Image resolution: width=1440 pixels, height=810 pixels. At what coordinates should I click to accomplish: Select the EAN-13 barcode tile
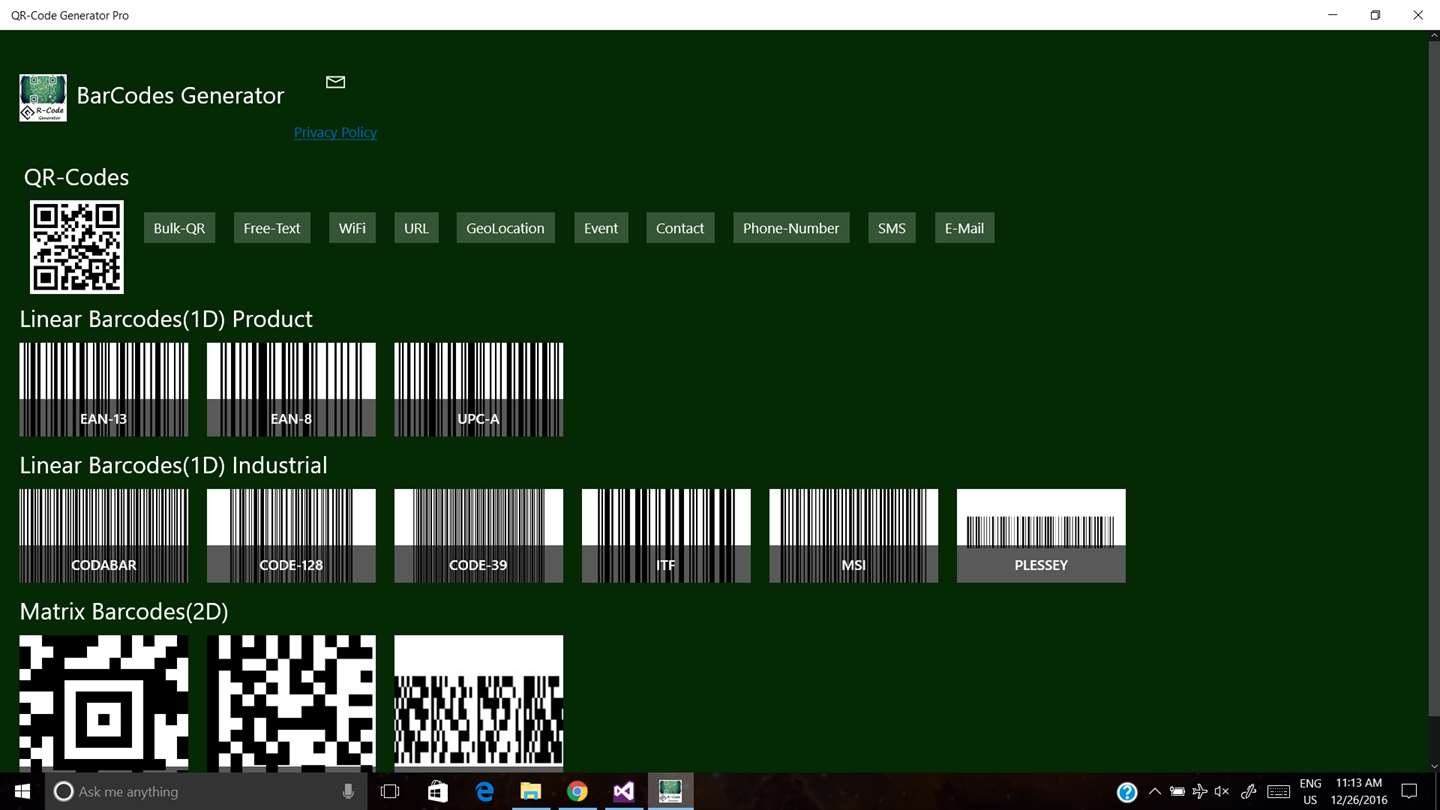(104, 389)
